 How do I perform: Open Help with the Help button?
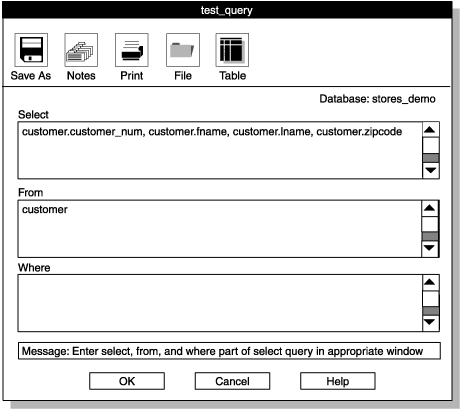click(x=338, y=381)
